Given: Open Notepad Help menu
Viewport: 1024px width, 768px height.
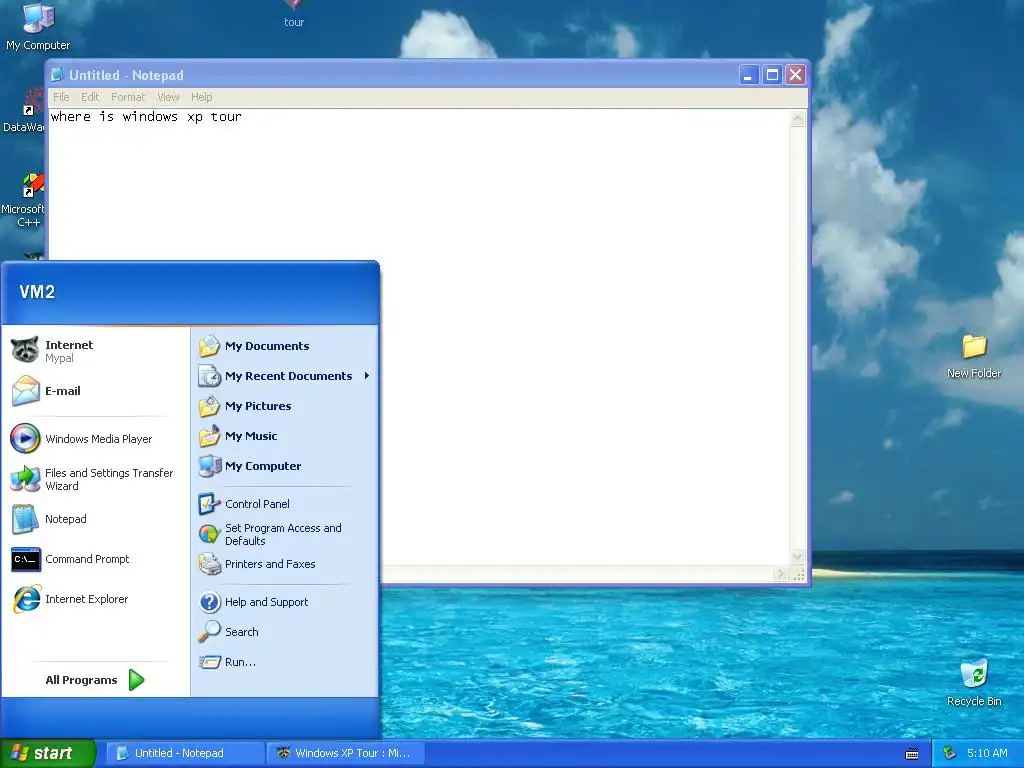Looking at the screenshot, I should (x=202, y=97).
